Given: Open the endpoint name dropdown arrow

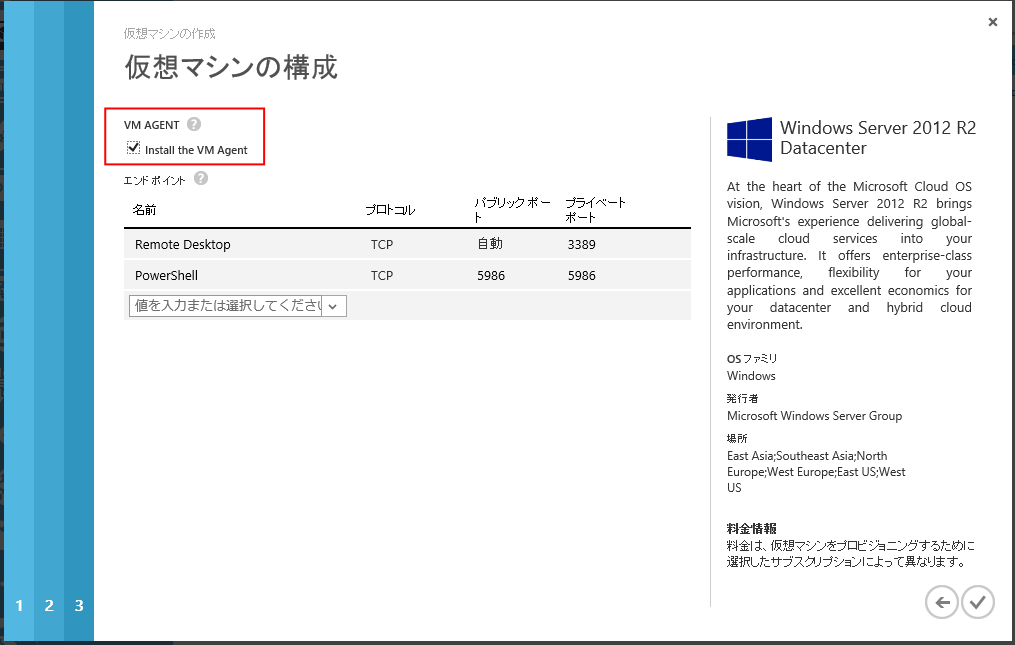Looking at the screenshot, I should click(x=333, y=306).
